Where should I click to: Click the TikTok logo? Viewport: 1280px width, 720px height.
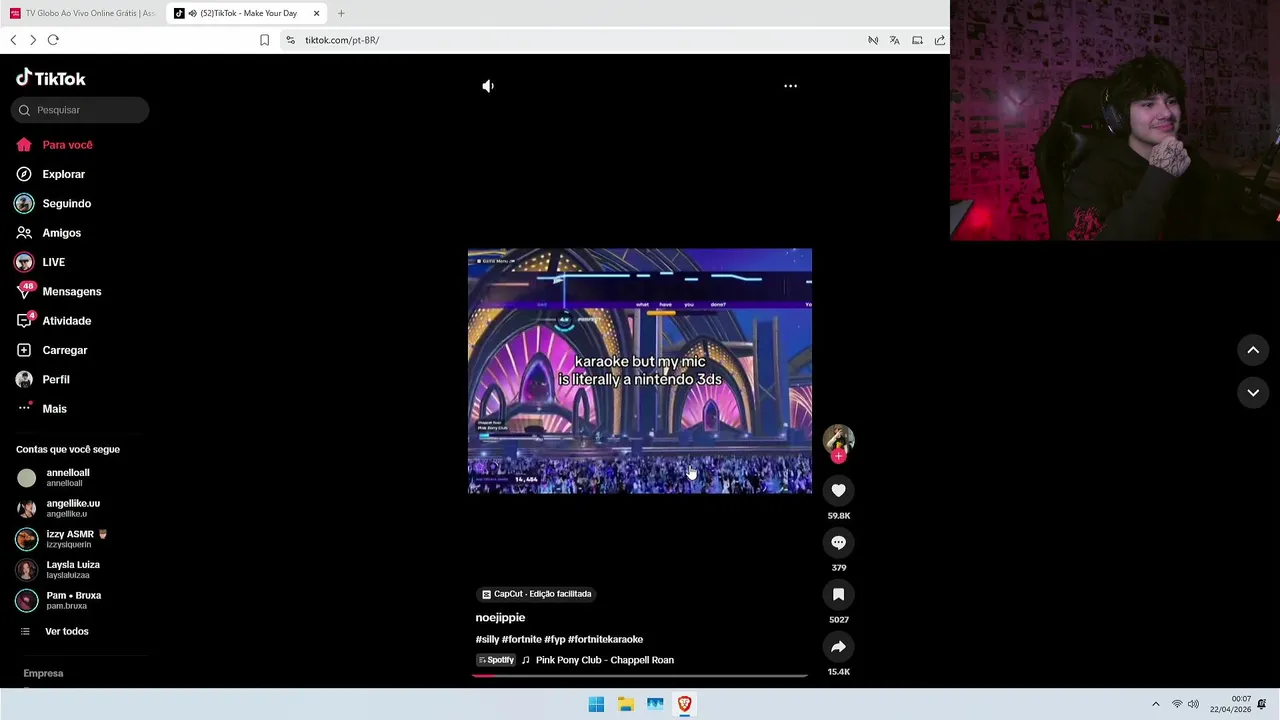[x=51, y=78]
